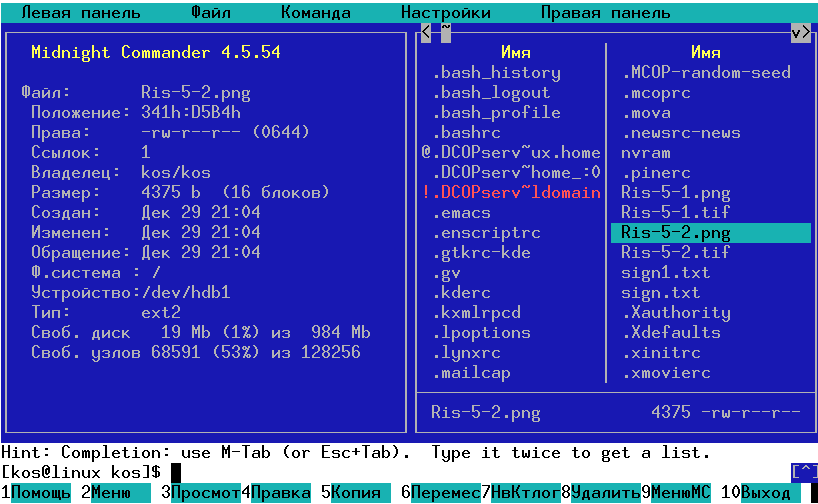Viewport: 818px width, 504px height.
Task: Open the Команда menu
Action: tap(315, 13)
